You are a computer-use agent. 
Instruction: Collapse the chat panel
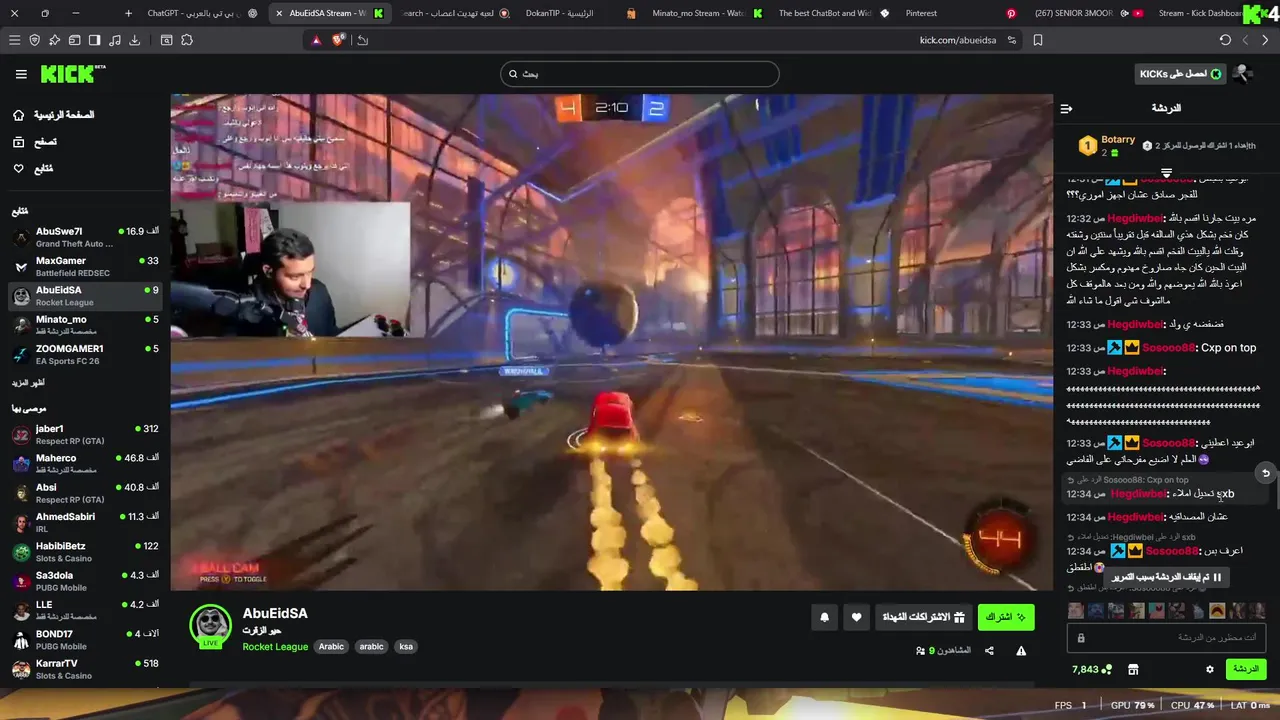pyautogui.click(x=1066, y=108)
